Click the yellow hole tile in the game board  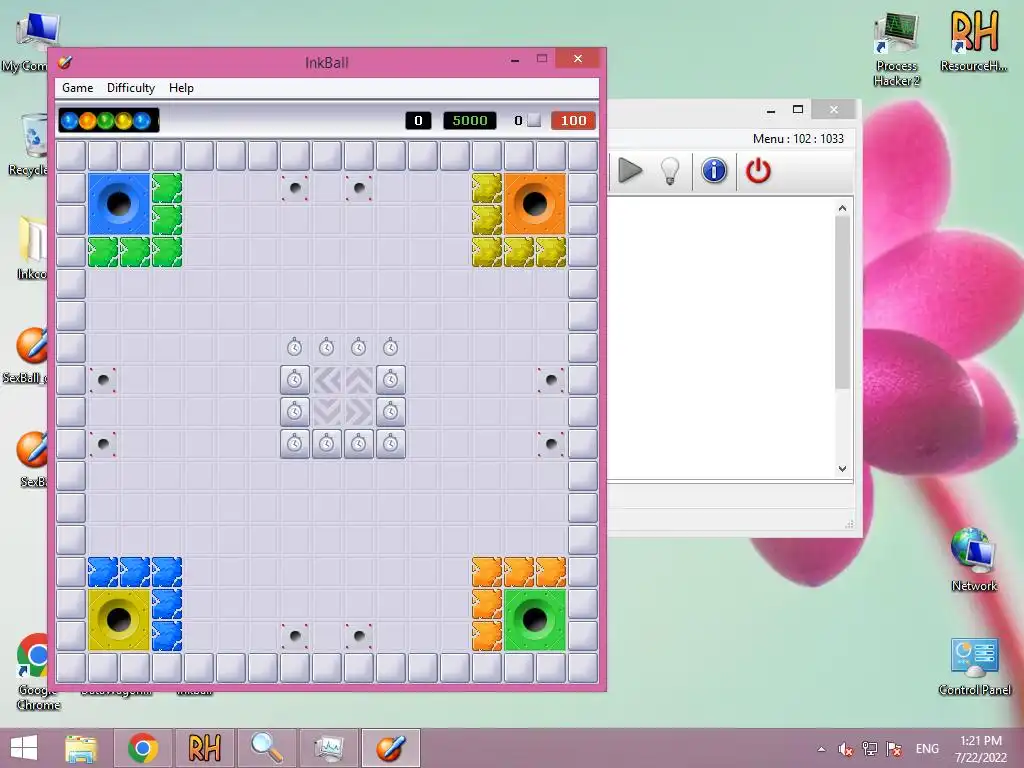(119, 620)
